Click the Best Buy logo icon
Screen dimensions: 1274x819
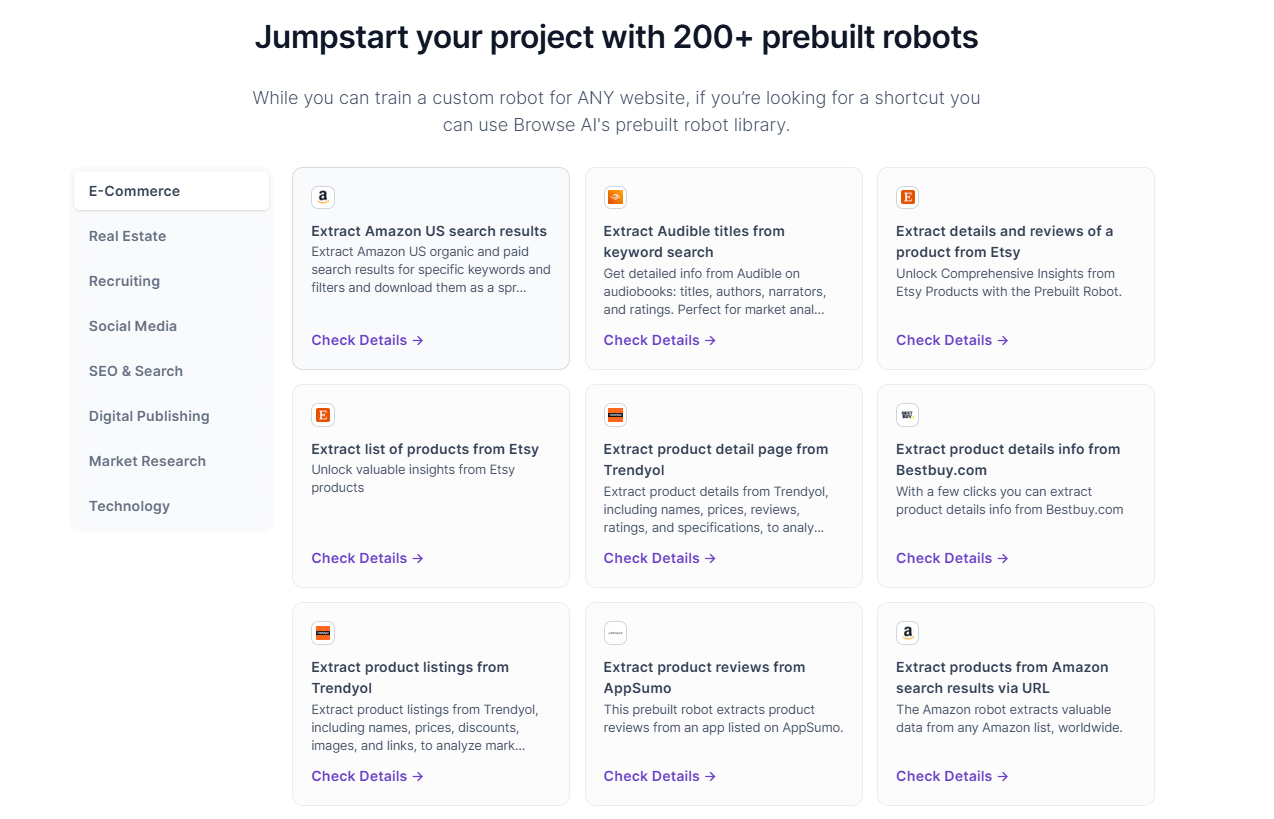pos(908,415)
